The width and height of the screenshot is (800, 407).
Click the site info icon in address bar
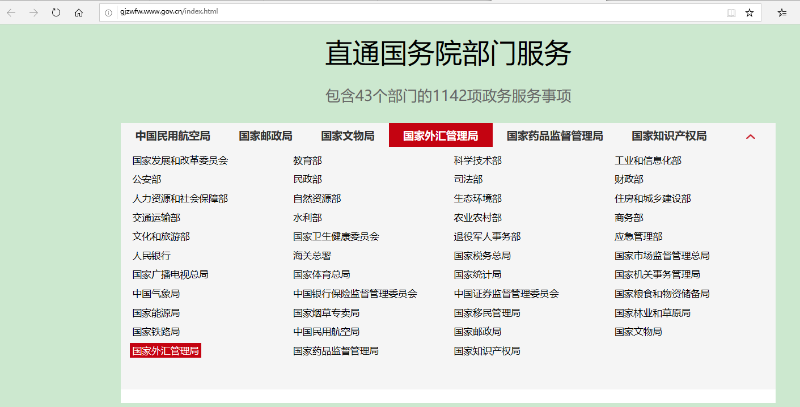coord(107,12)
